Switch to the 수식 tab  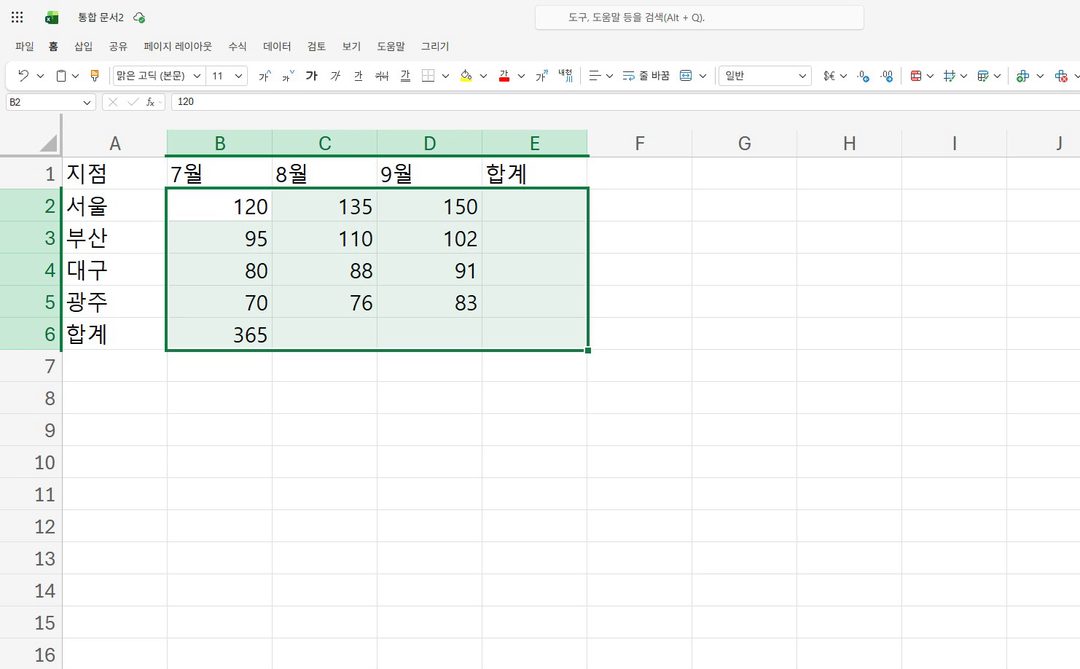tap(238, 46)
